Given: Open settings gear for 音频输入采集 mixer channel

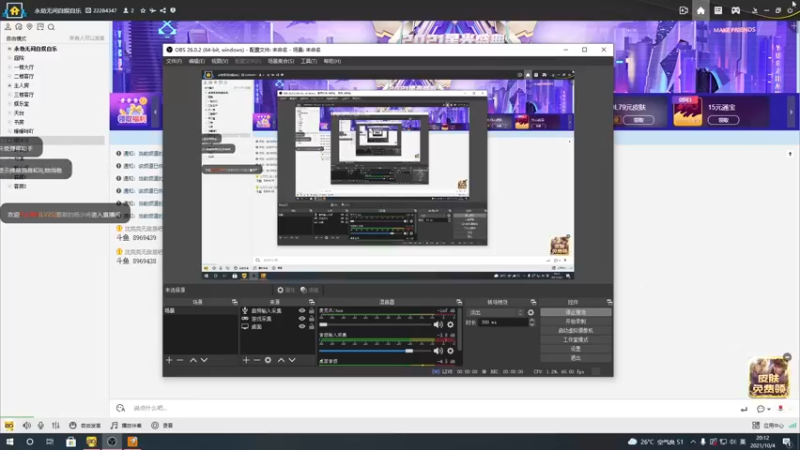Looking at the screenshot, I should tap(451, 351).
